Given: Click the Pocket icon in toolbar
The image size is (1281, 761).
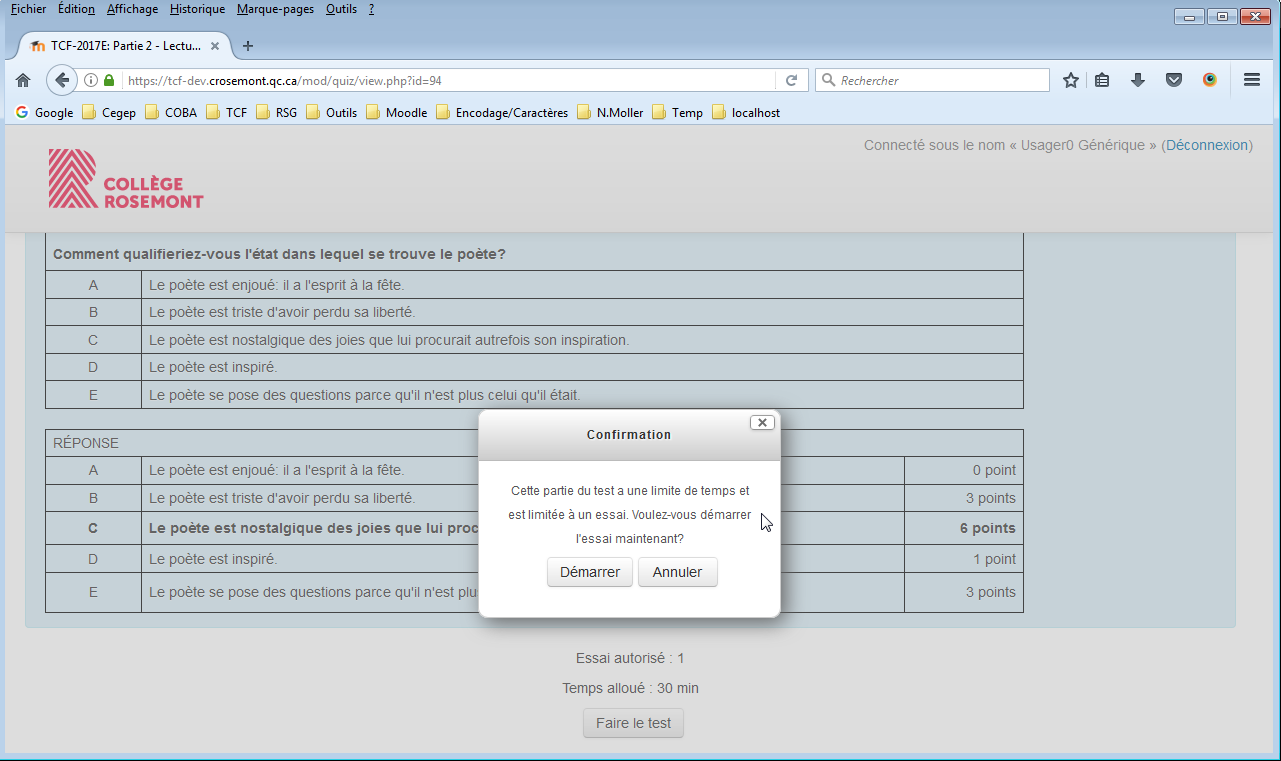Looking at the screenshot, I should pos(1174,80).
